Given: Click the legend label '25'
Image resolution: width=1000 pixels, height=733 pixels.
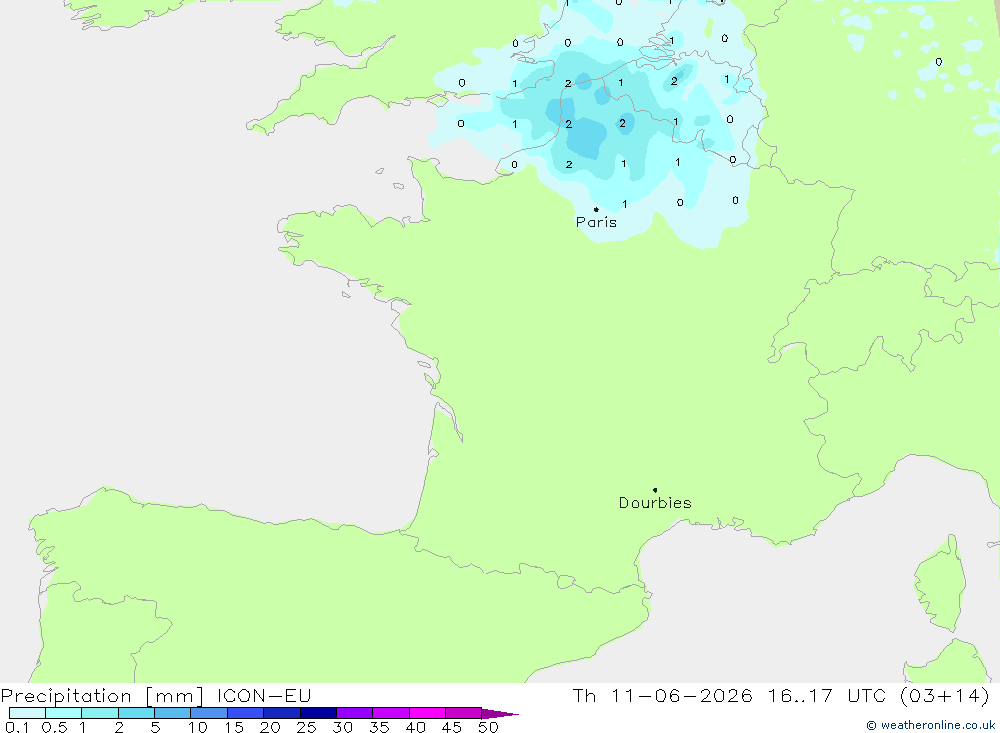Looking at the screenshot, I should [307, 727].
